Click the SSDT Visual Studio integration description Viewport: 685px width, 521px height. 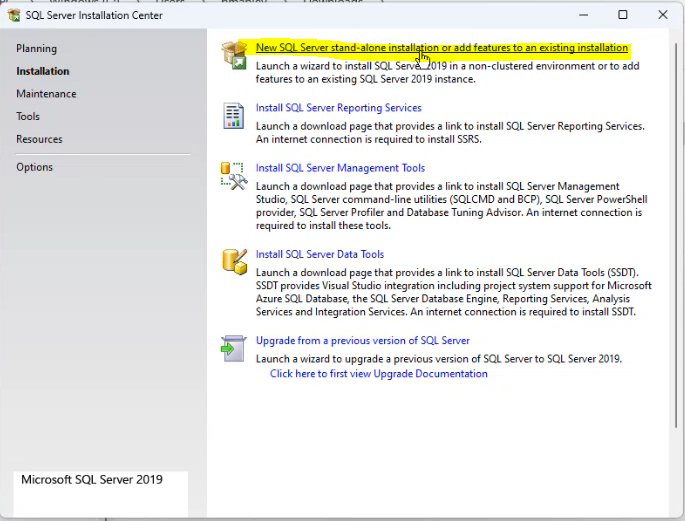453,292
